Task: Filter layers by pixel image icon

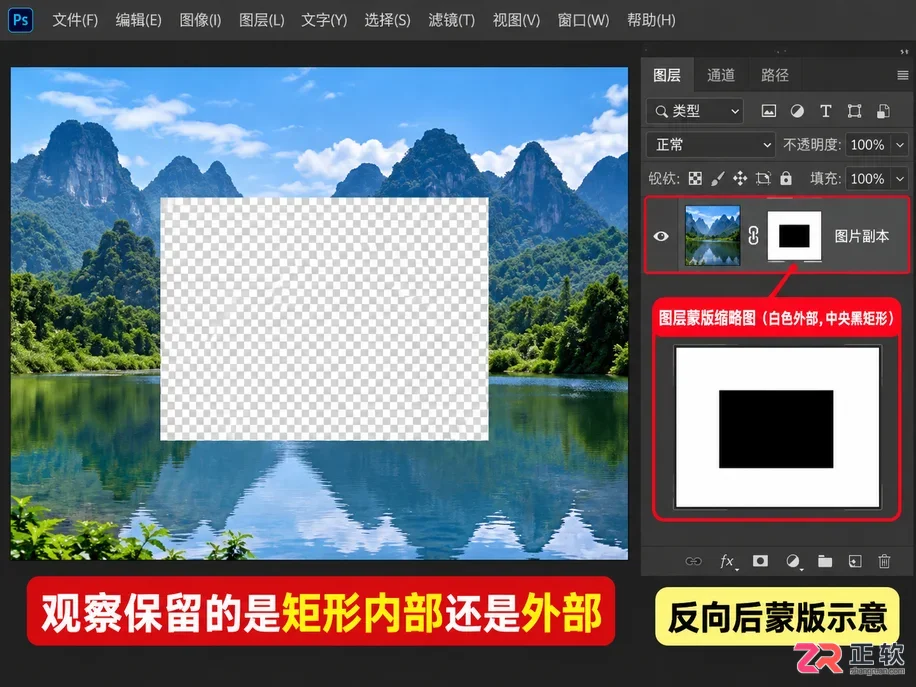Action: 769,111
